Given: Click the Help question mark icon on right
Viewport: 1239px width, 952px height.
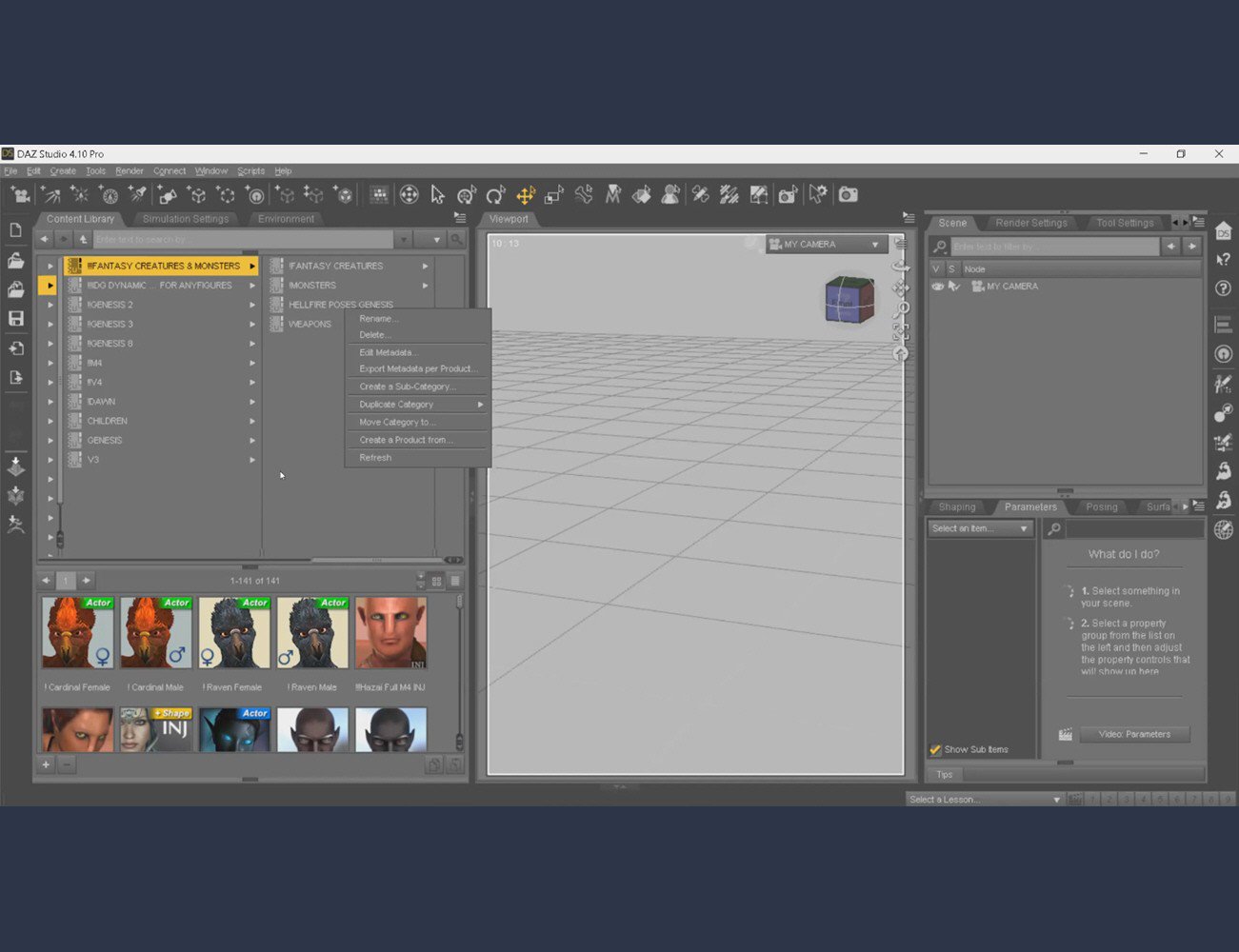Looking at the screenshot, I should pos(1224,288).
